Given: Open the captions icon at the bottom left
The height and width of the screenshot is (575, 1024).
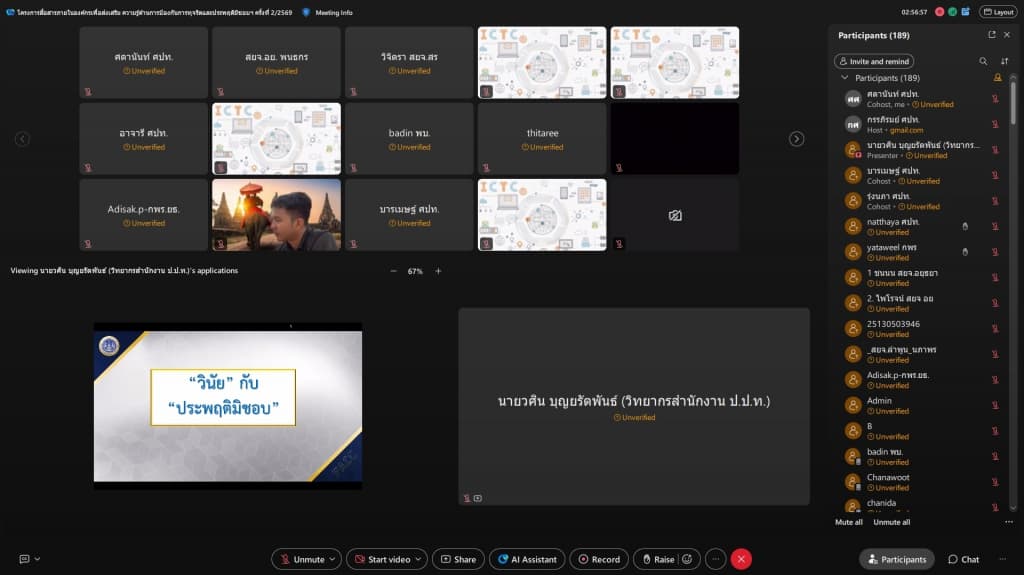Looking at the screenshot, I should click(x=24, y=559).
